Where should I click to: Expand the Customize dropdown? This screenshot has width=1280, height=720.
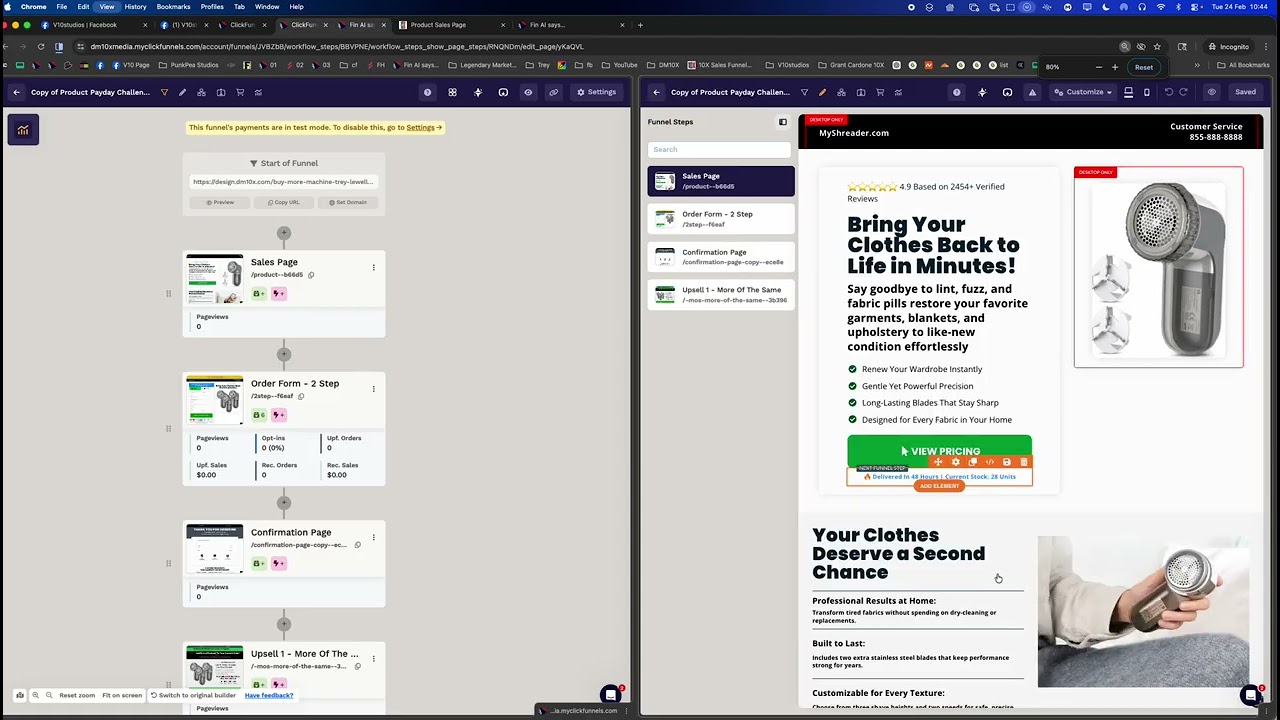coord(1085,92)
